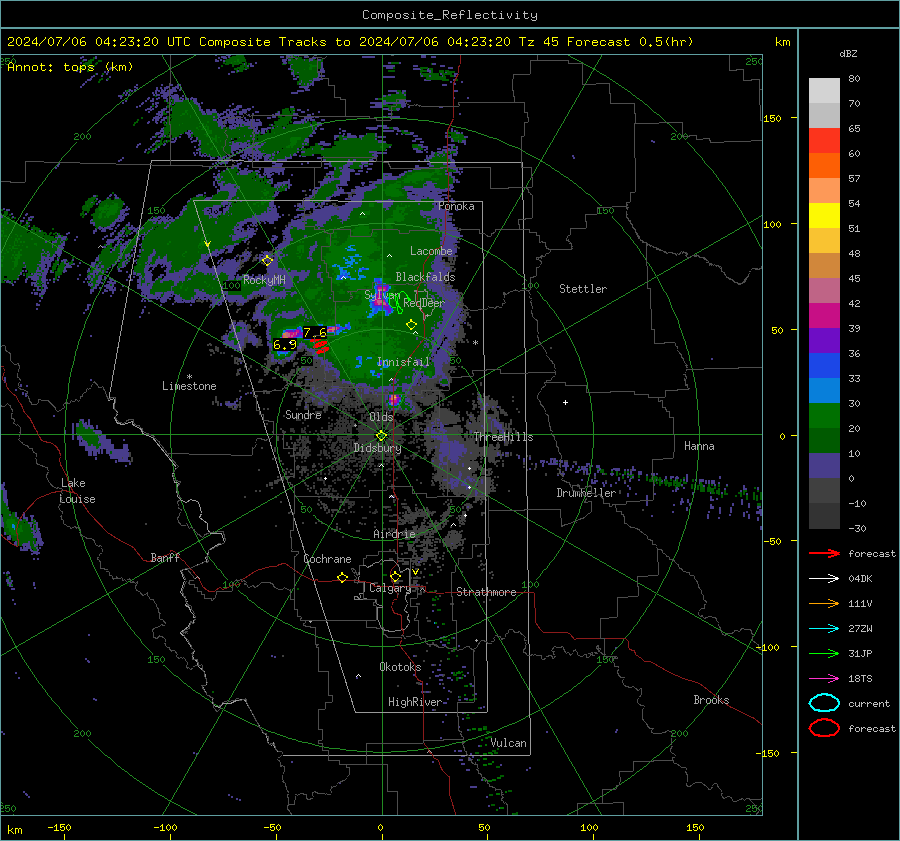Image resolution: width=900 pixels, height=841 pixels.
Task: Click the Airdrie city label
Action: [x=394, y=534]
